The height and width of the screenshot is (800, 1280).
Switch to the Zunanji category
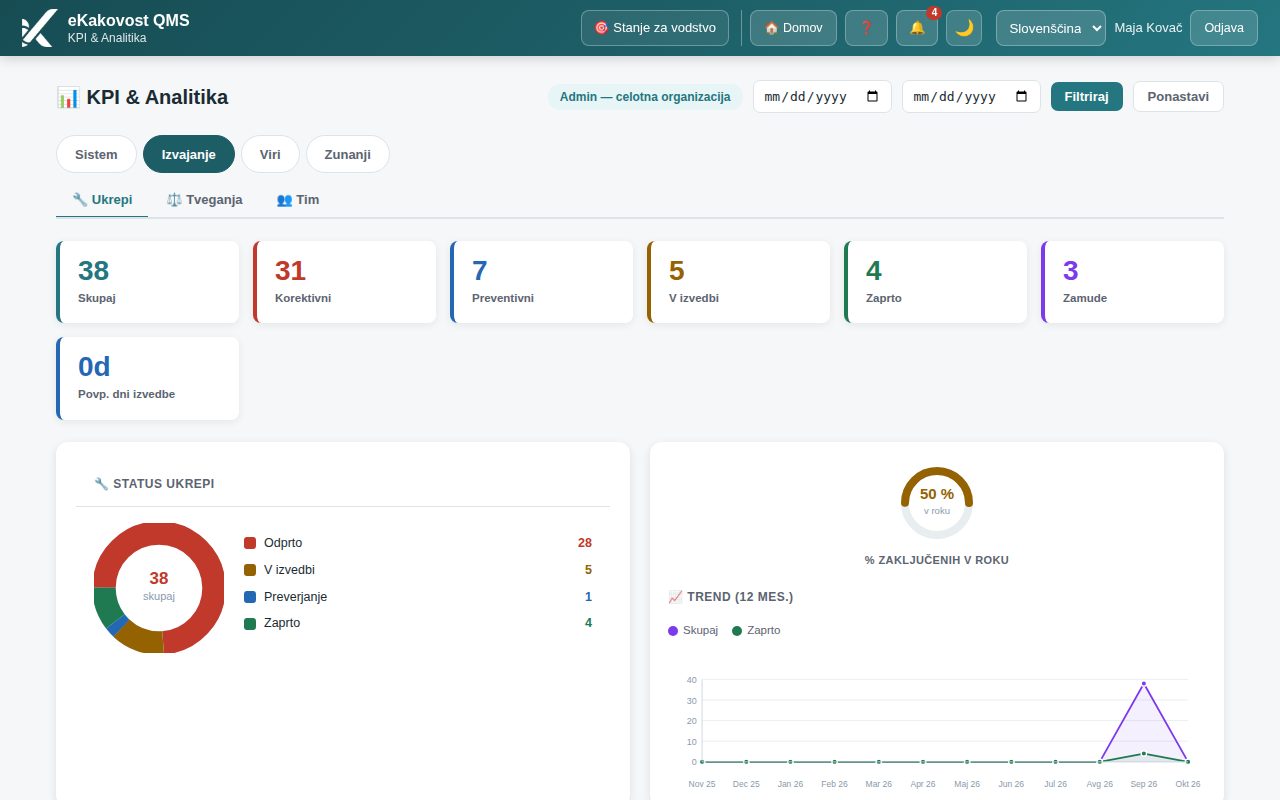point(348,154)
